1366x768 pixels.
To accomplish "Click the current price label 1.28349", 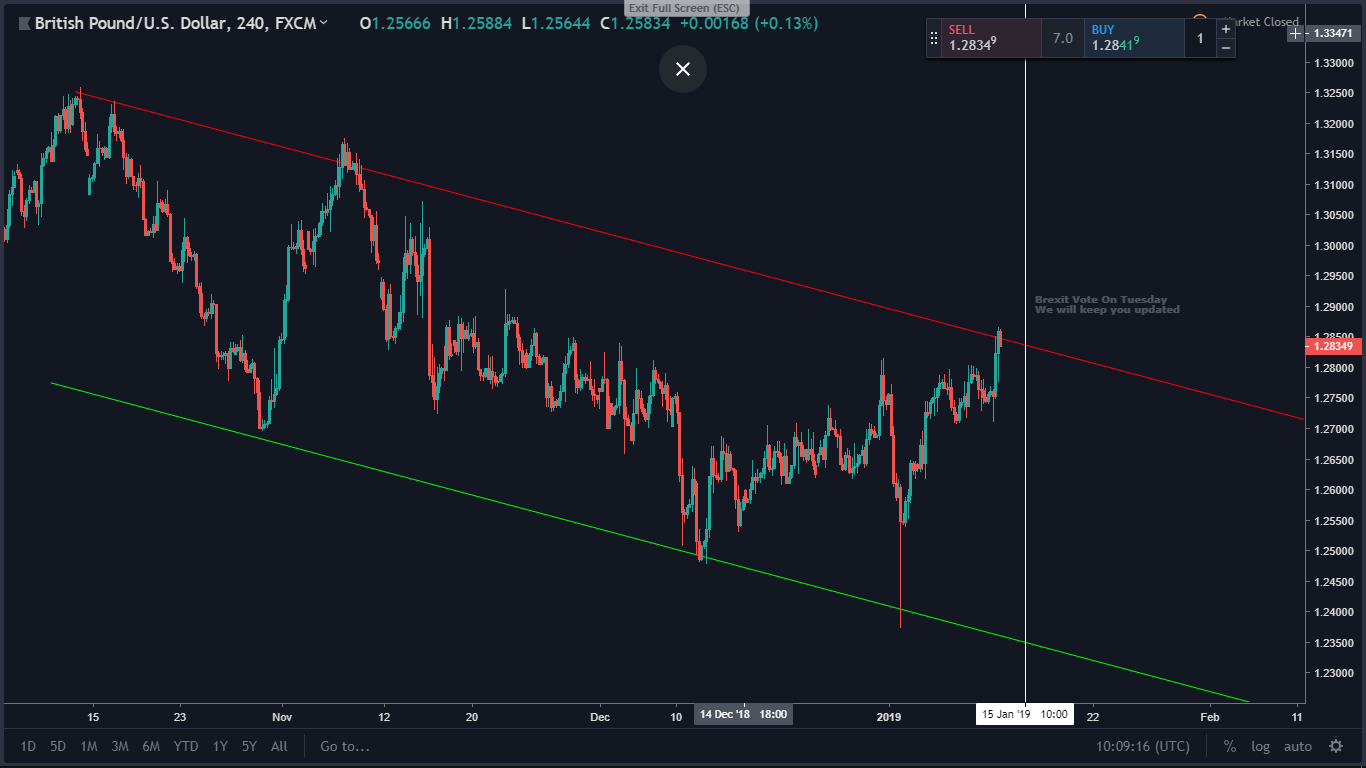I will (x=1333, y=346).
